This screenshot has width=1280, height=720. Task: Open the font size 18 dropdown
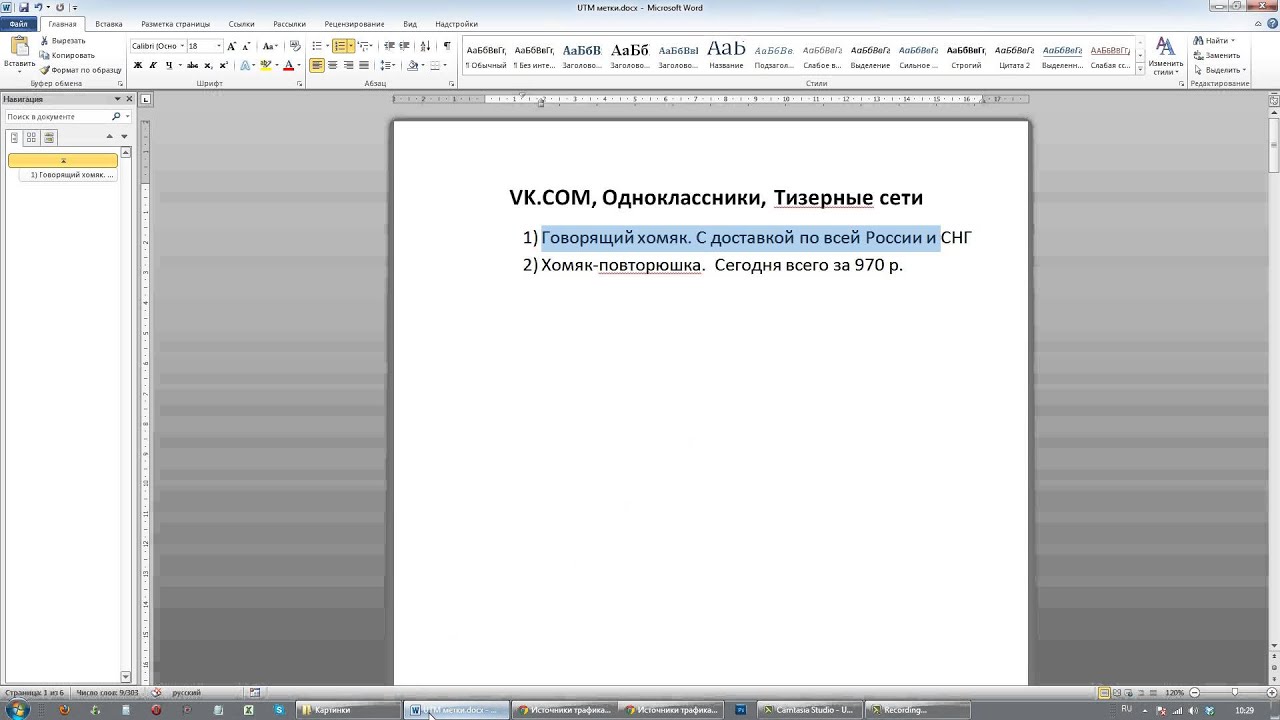click(x=219, y=46)
